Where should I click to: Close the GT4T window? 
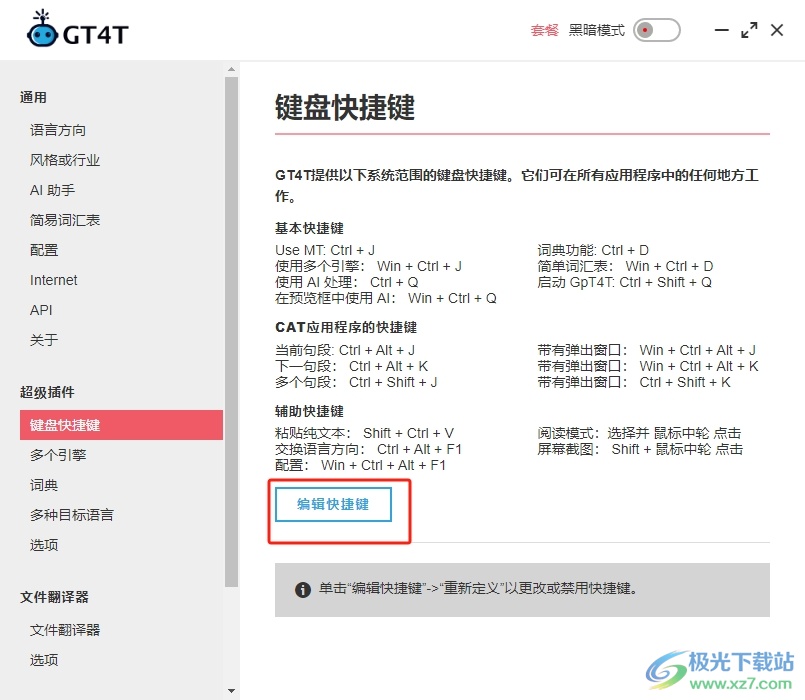[x=777, y=30]
